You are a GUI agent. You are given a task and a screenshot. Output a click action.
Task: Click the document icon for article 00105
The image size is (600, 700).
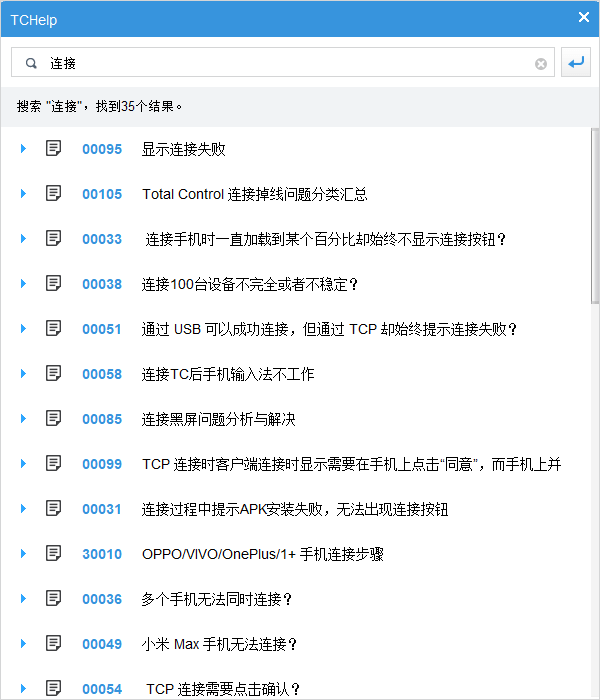54,193
